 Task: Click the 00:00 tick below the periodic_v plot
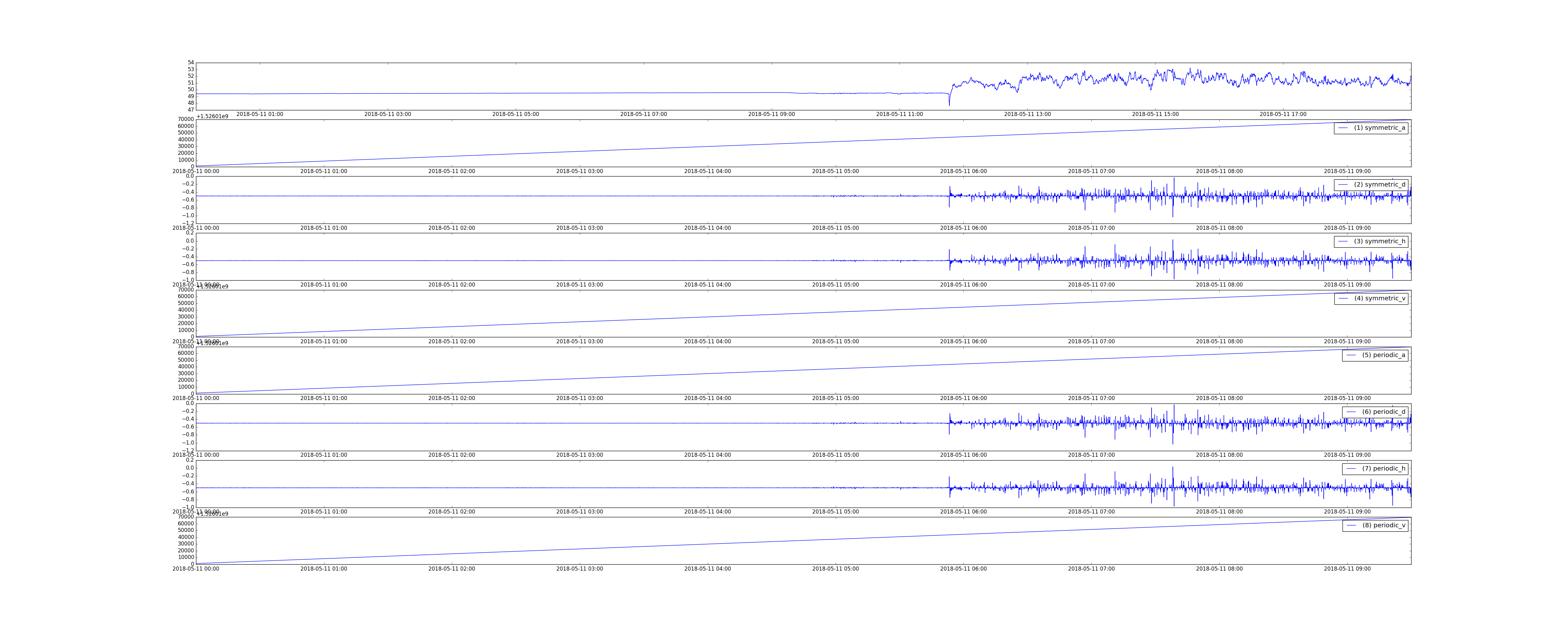point(195,569)
